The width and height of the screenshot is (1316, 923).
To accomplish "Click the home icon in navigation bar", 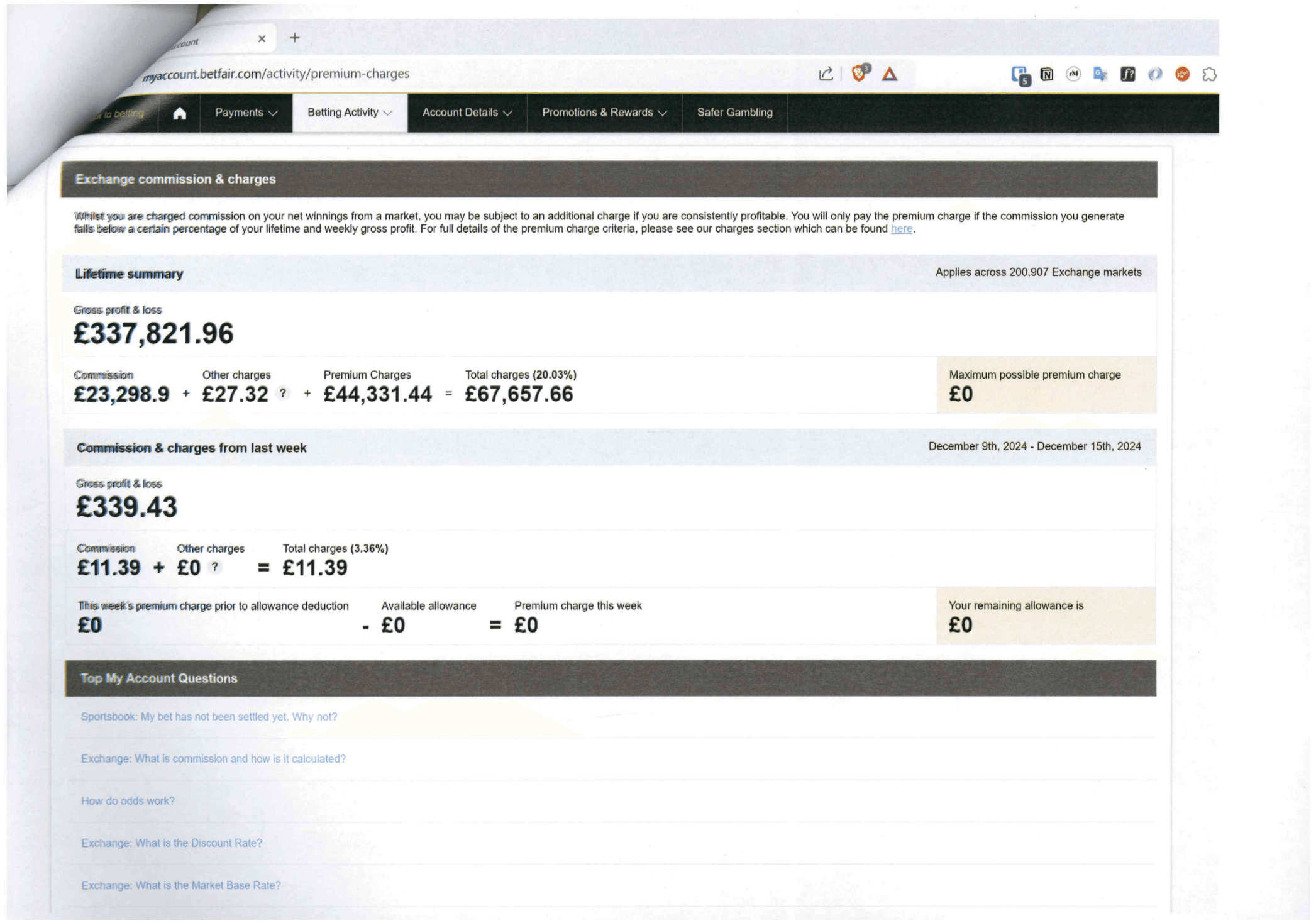I will click(180, 113).
